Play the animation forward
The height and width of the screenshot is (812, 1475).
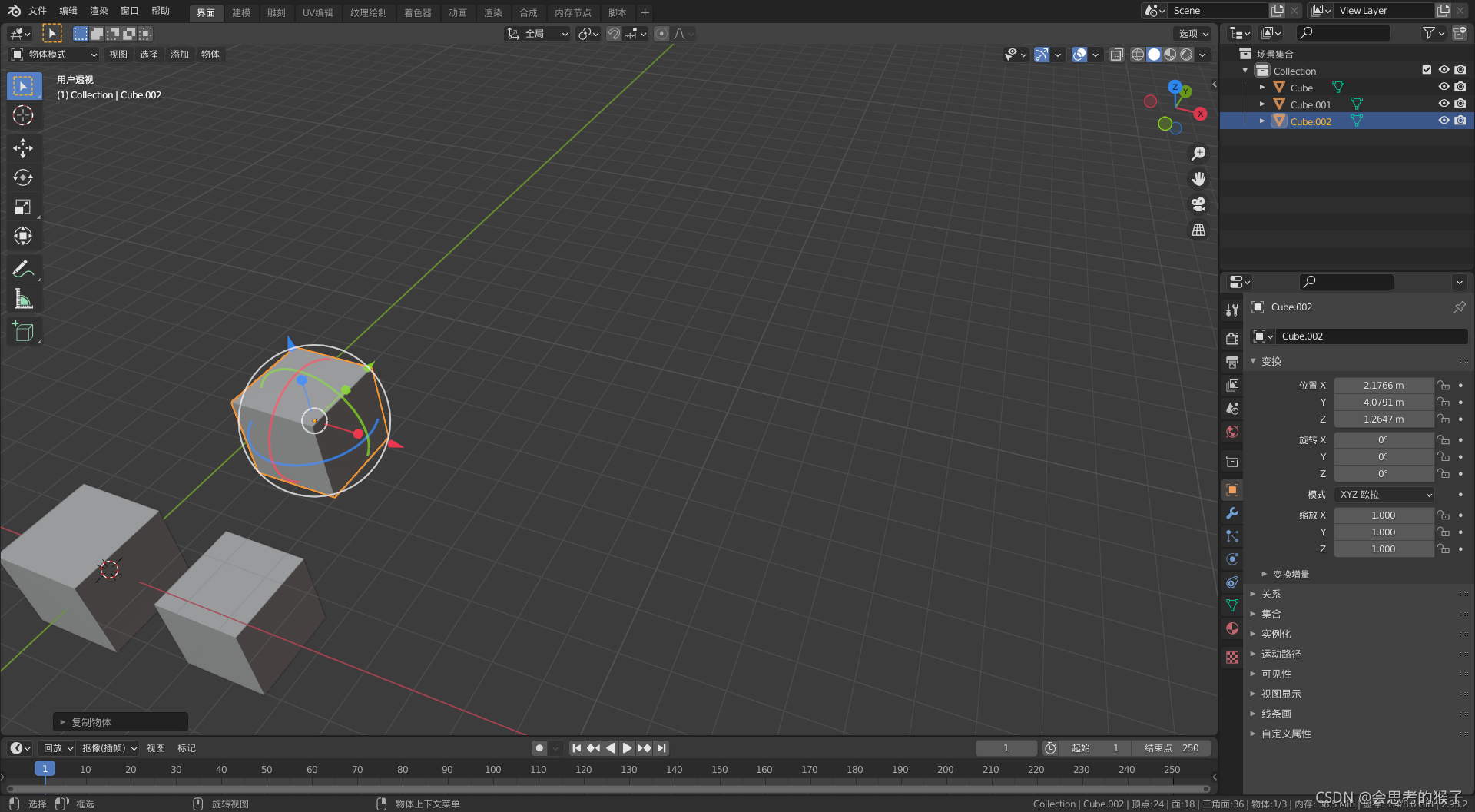pyautogui.click(x=627, y=748)
